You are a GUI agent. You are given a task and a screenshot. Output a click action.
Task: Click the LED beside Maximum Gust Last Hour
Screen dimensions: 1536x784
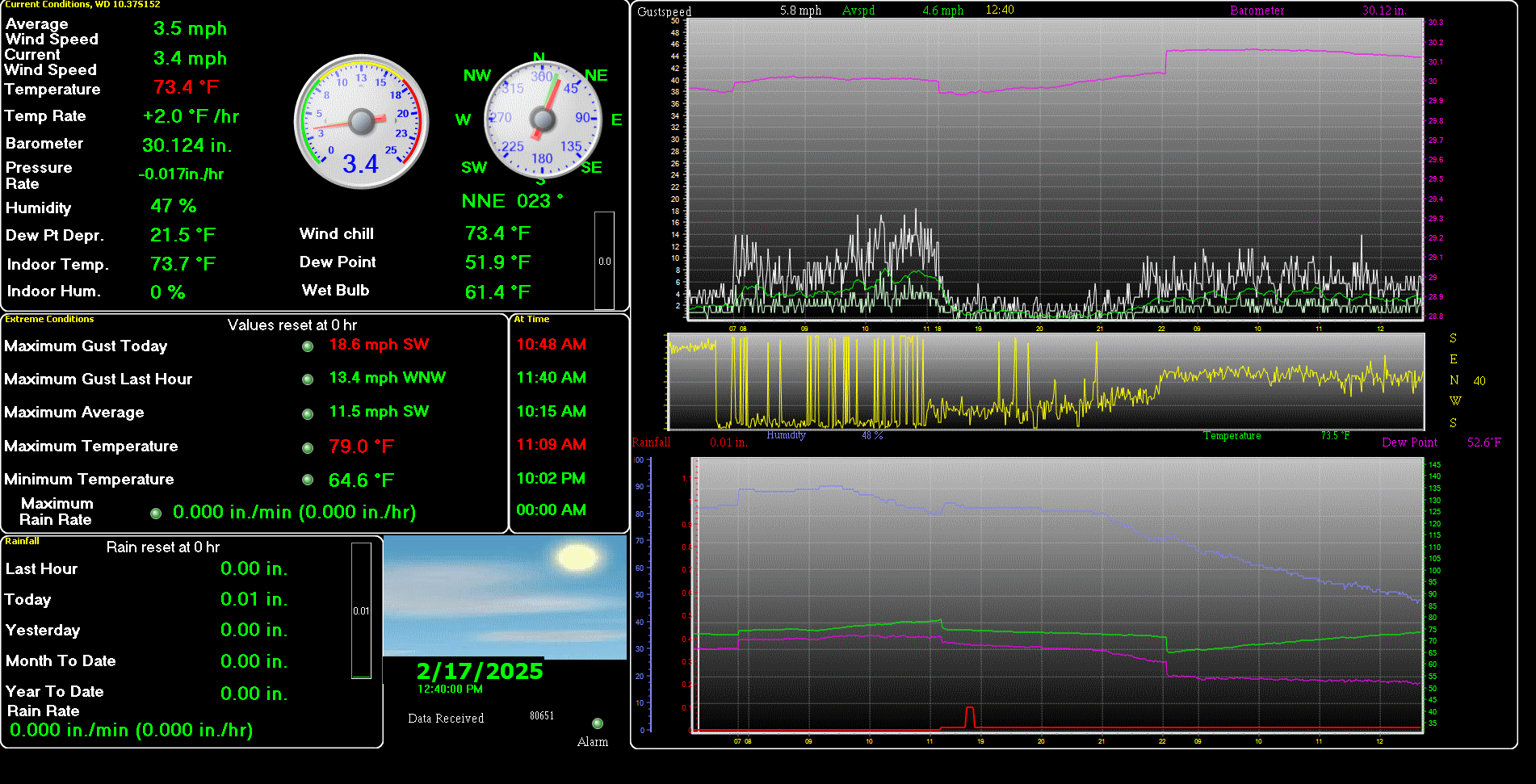tap(308, 379)
